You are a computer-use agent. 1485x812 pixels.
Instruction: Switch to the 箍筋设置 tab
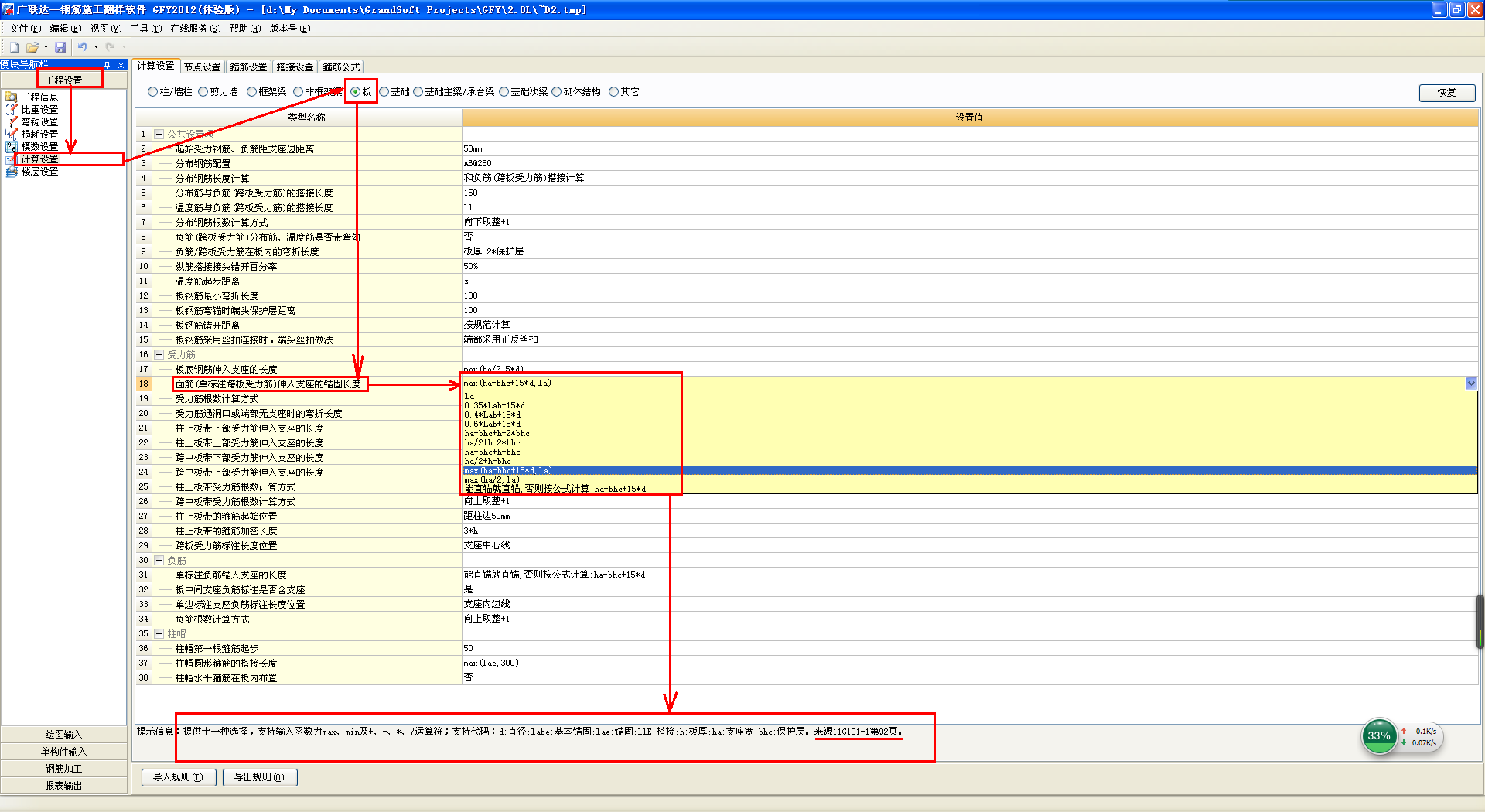pyautogui.click(x=249, y=67)
